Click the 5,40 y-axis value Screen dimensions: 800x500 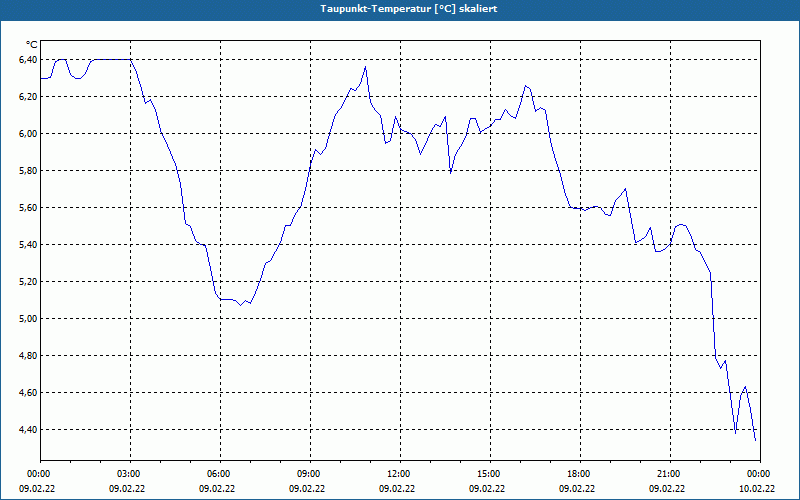pos(28,245)
